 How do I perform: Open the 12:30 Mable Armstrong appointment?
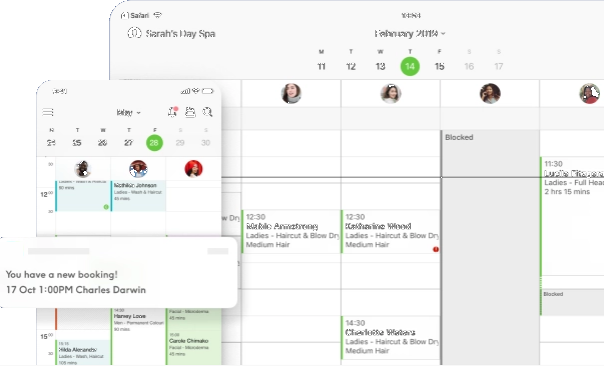[x=291, y=231]
